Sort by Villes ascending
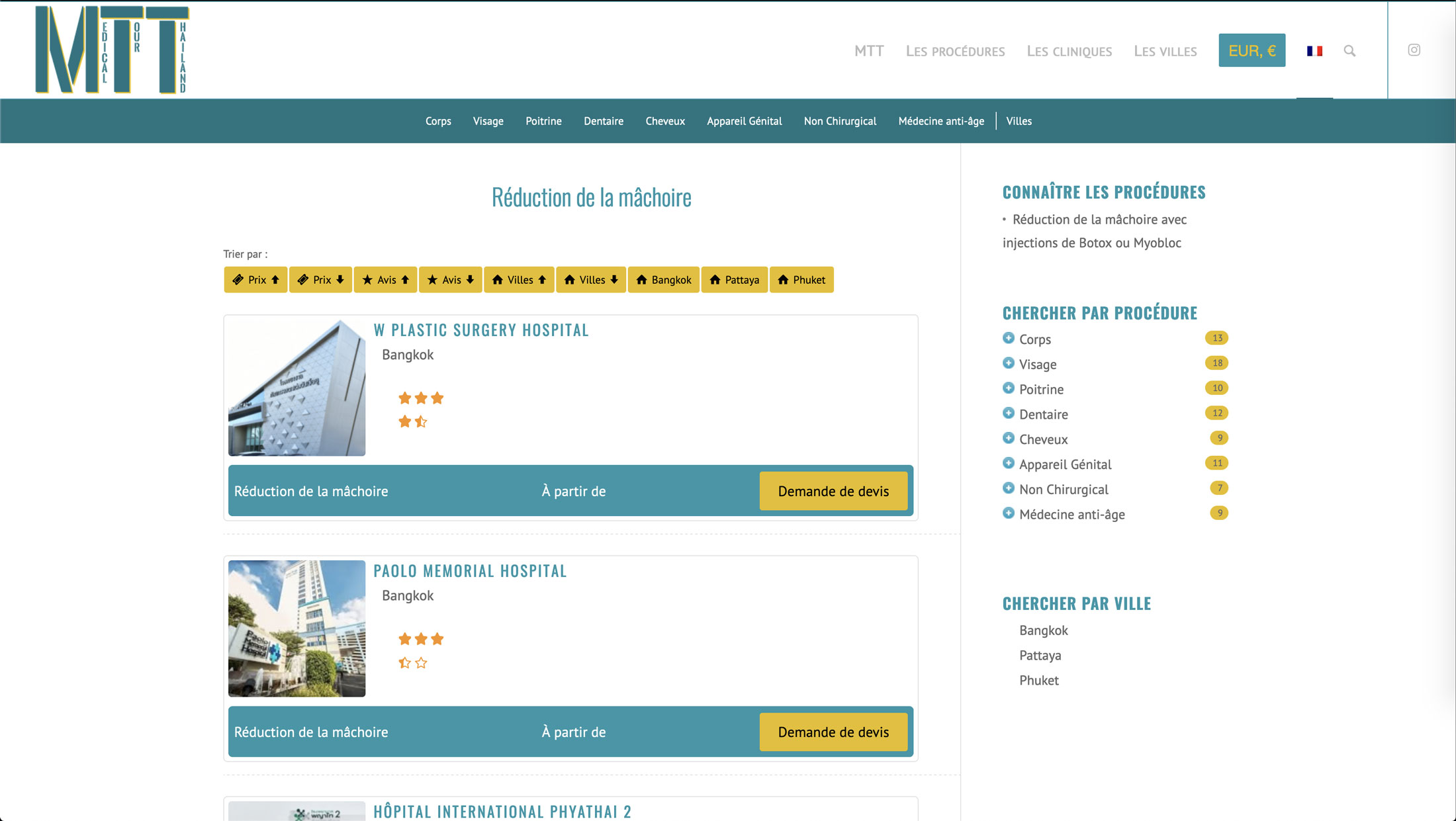Viewport: 1456px width, 821px height. (519, 280)
